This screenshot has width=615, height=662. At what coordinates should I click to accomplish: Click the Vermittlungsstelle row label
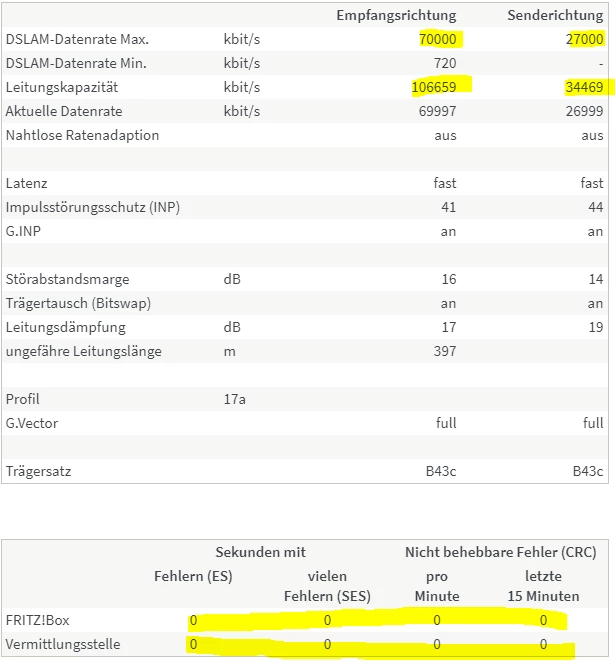coord(63,645)
